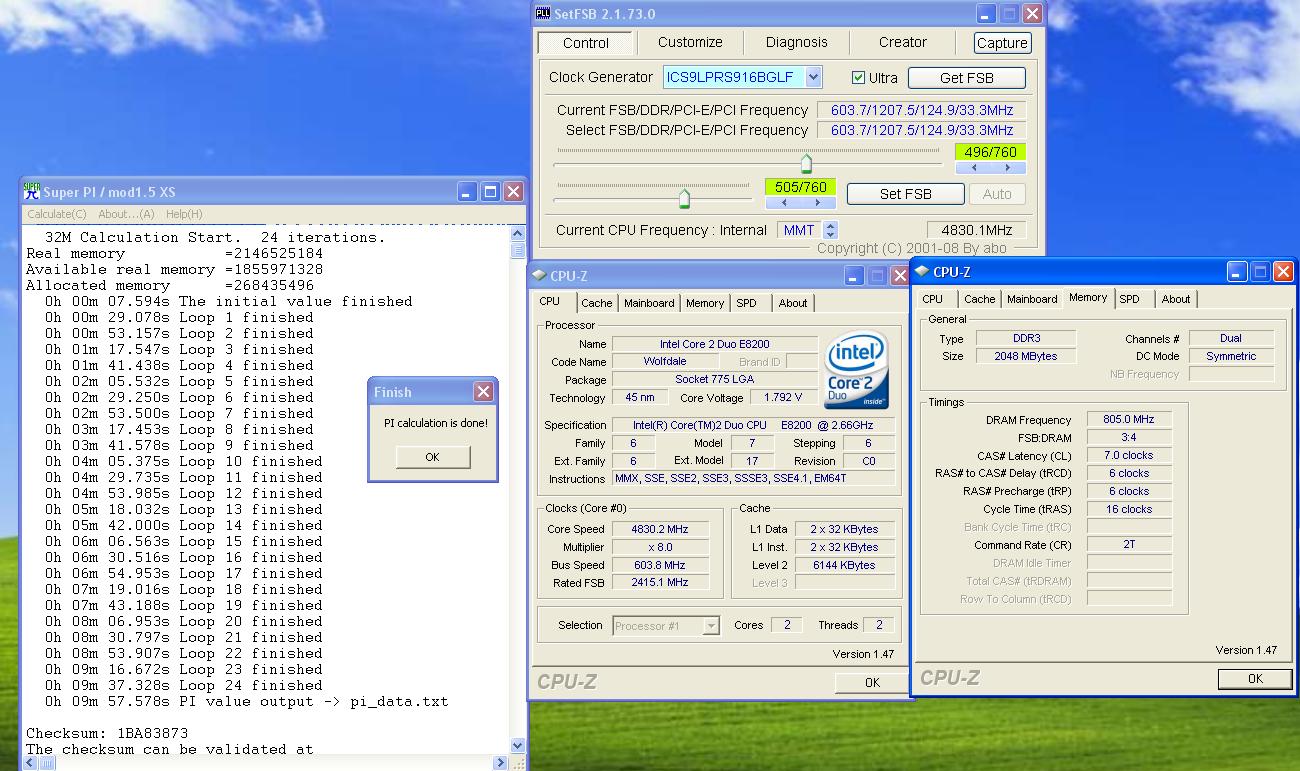
Task: Click the Capture button in SetFSB
Action: point(1002,43)
